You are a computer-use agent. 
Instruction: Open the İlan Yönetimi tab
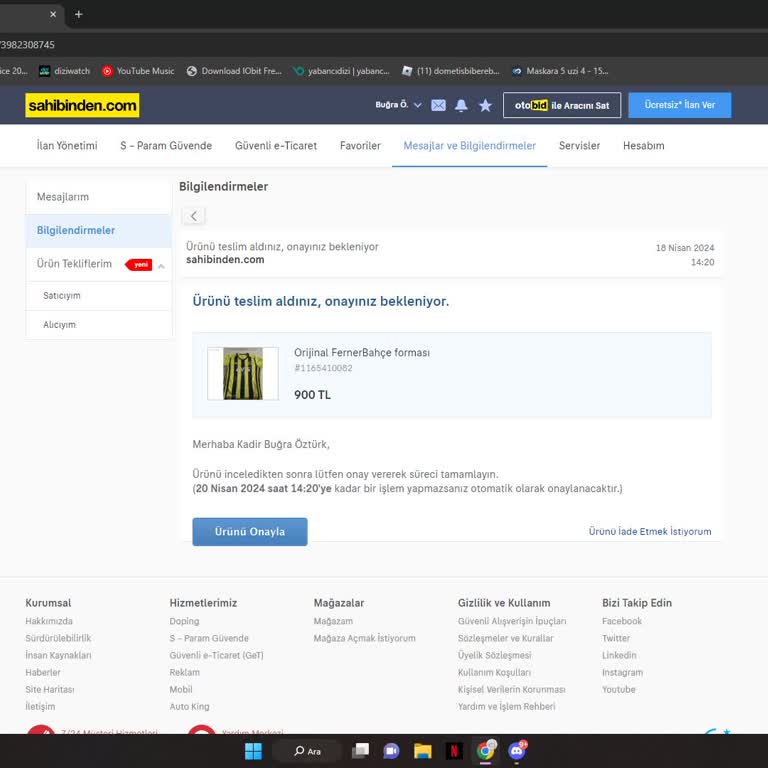[67, 146]
